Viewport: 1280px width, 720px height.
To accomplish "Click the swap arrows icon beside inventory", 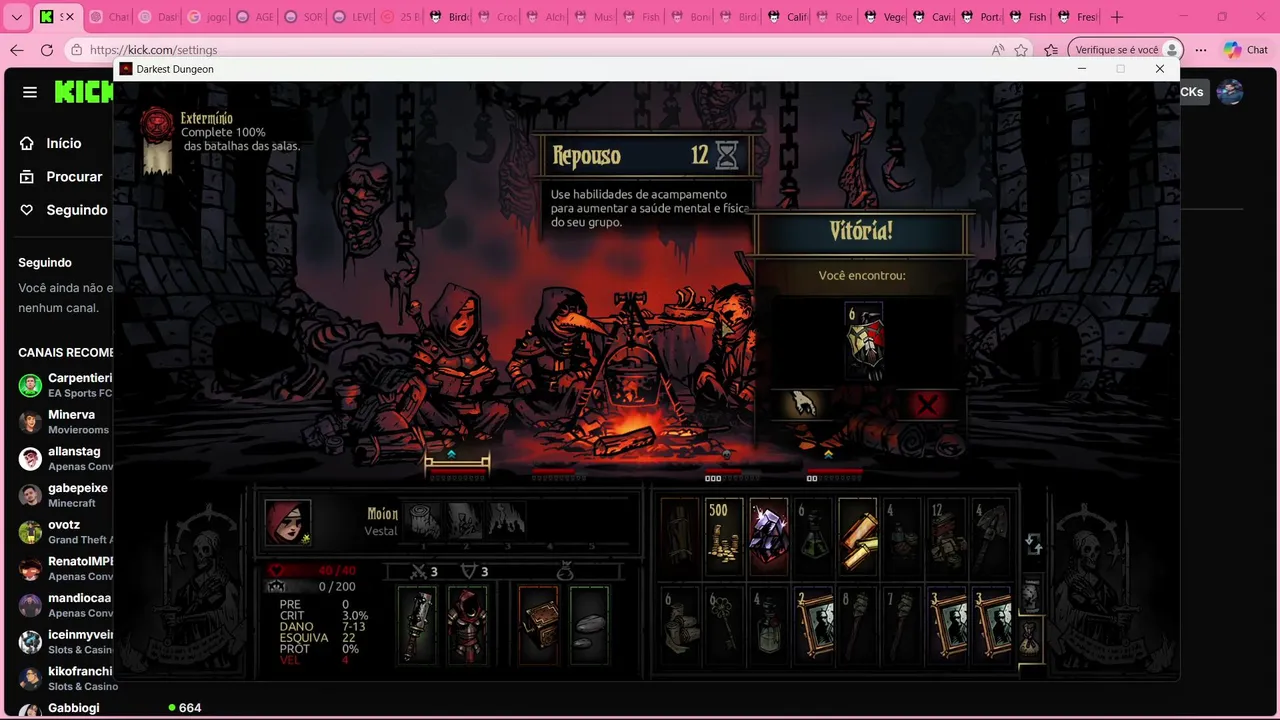I will pos(1034,545).
